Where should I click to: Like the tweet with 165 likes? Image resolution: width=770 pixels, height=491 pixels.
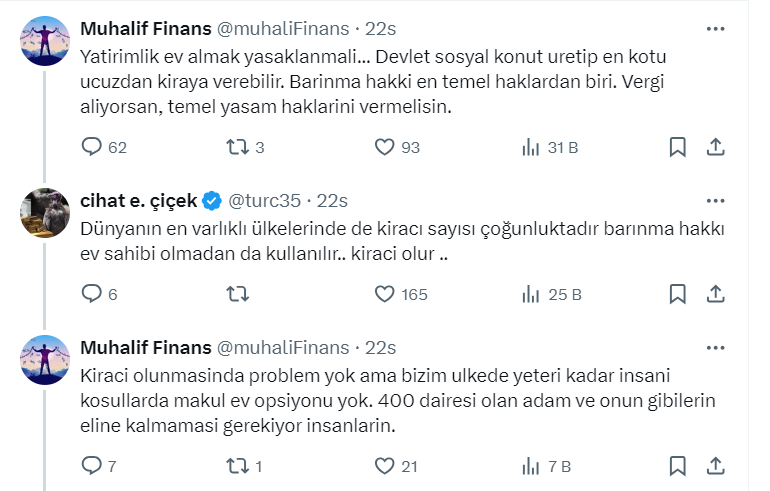coord(385,294)
